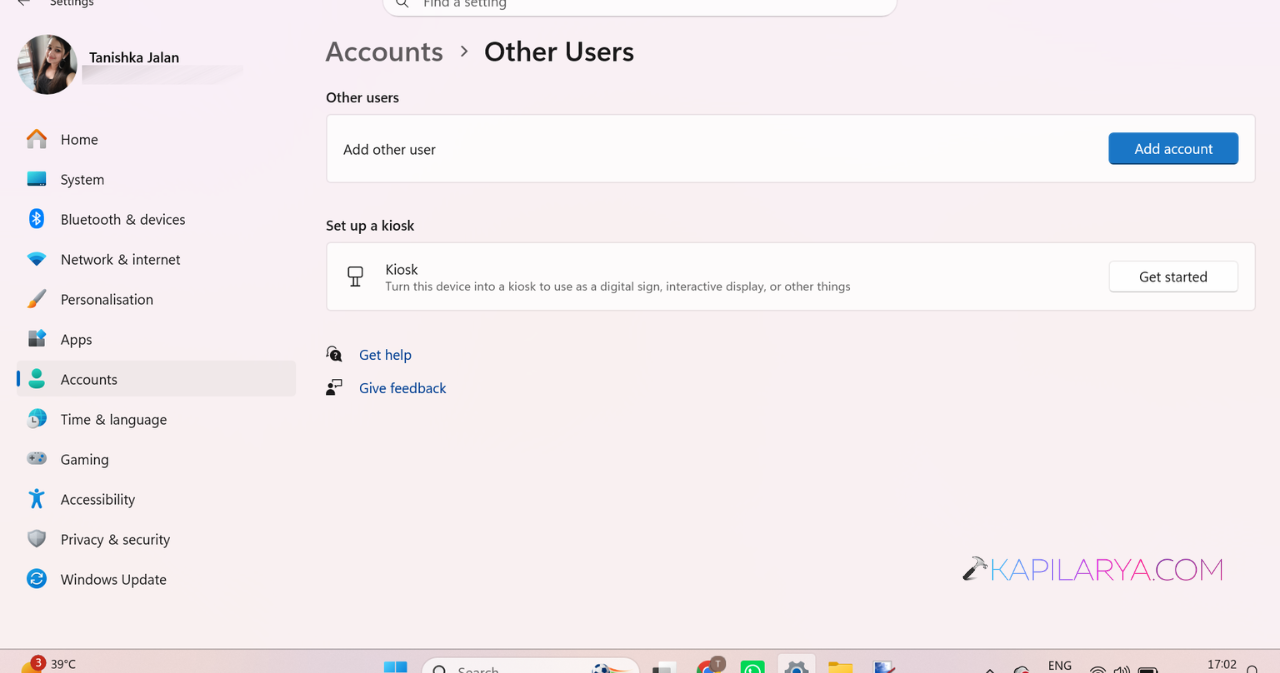This screenshot has height=673, width=1280.
Task: Open the Give feedback link
Action: (x=402, y=388)
